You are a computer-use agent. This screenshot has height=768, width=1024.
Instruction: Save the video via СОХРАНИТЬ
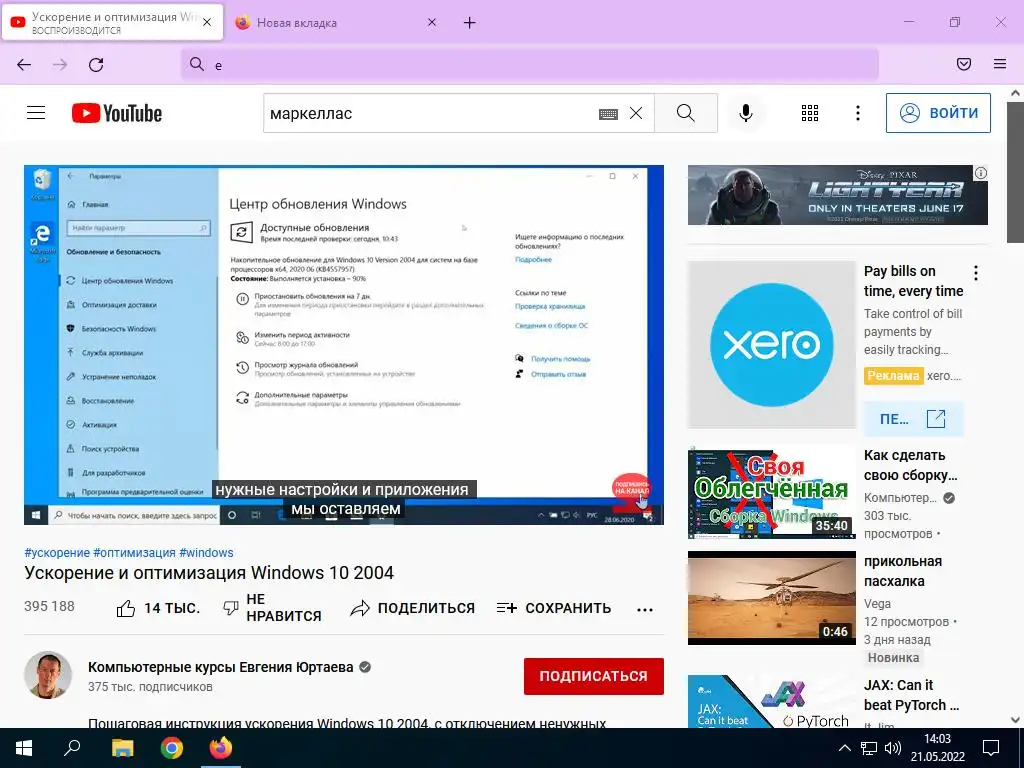pyautogui.click(x=553, y=609)
